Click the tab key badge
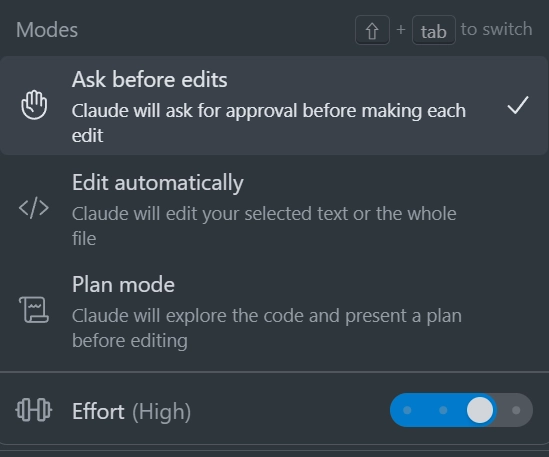Viewport: 549px width, 457px height. coord(434,30)
